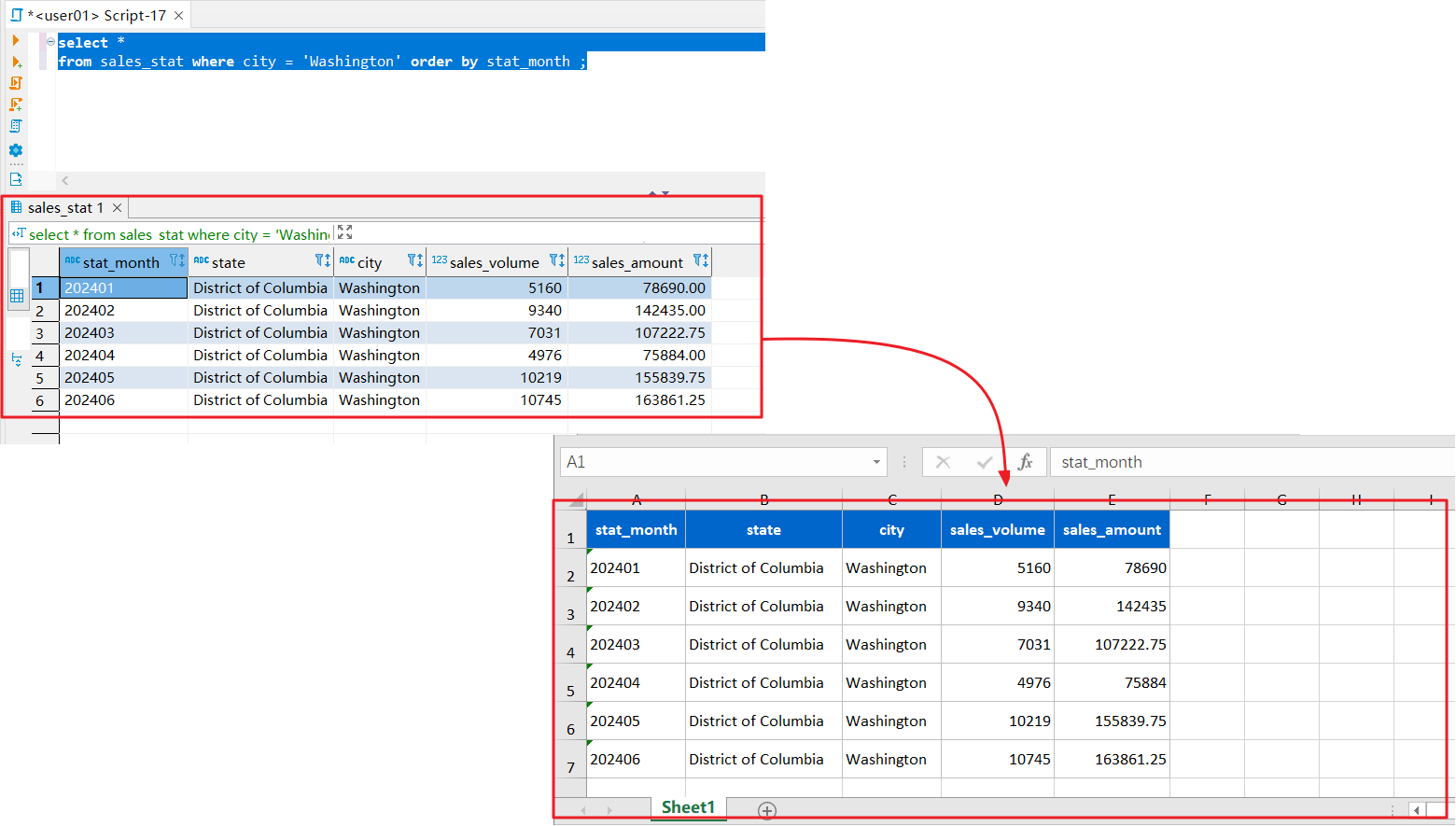Click Excel cell 202403
The width and height of the screenshot is (1456, 826).
[x=637, y=645]
